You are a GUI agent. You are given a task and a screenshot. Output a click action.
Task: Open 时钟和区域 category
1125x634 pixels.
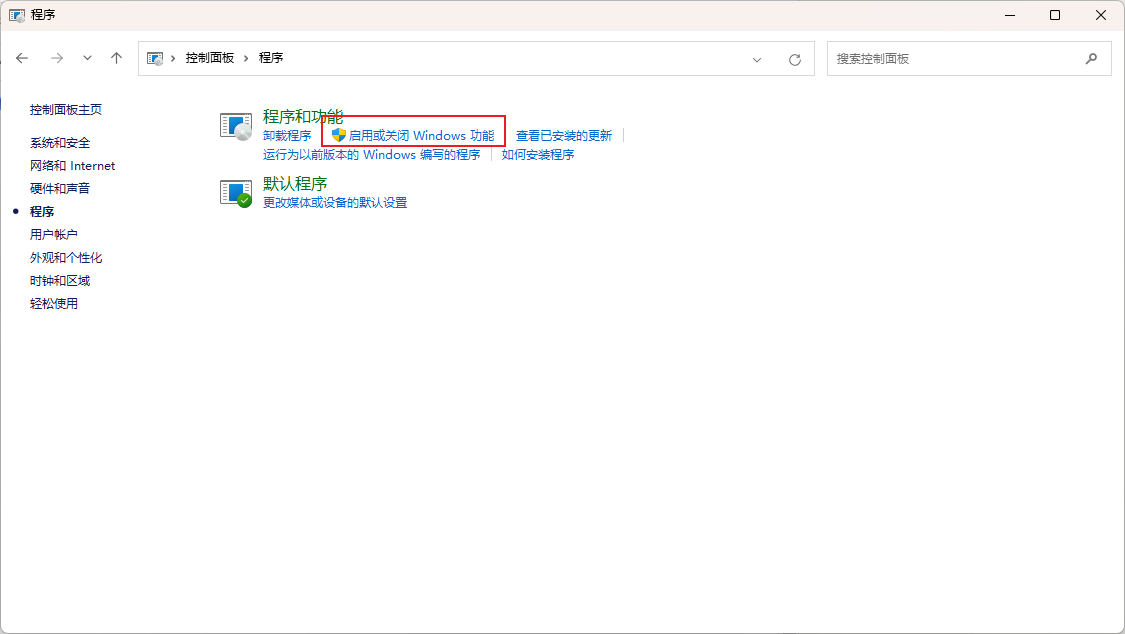pyautogui.click(x=60, y=280)
